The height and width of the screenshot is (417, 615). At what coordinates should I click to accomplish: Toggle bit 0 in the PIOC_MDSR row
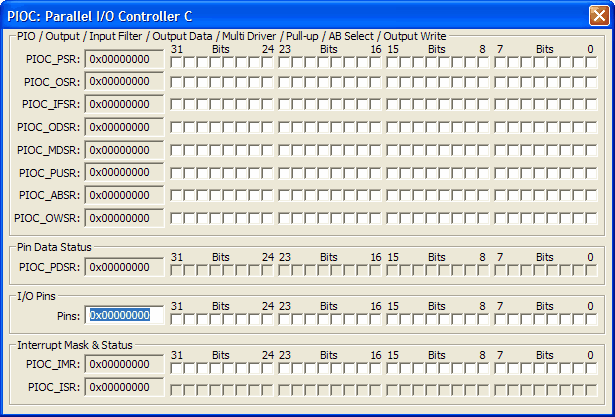pyautogui.click(x=591, y=150)
